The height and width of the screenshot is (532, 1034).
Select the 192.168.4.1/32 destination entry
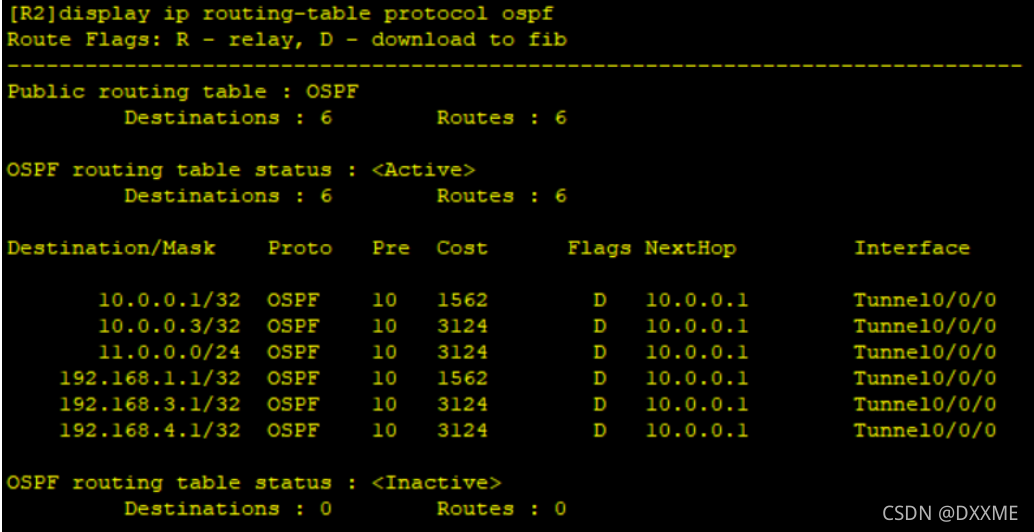[150, 431]
